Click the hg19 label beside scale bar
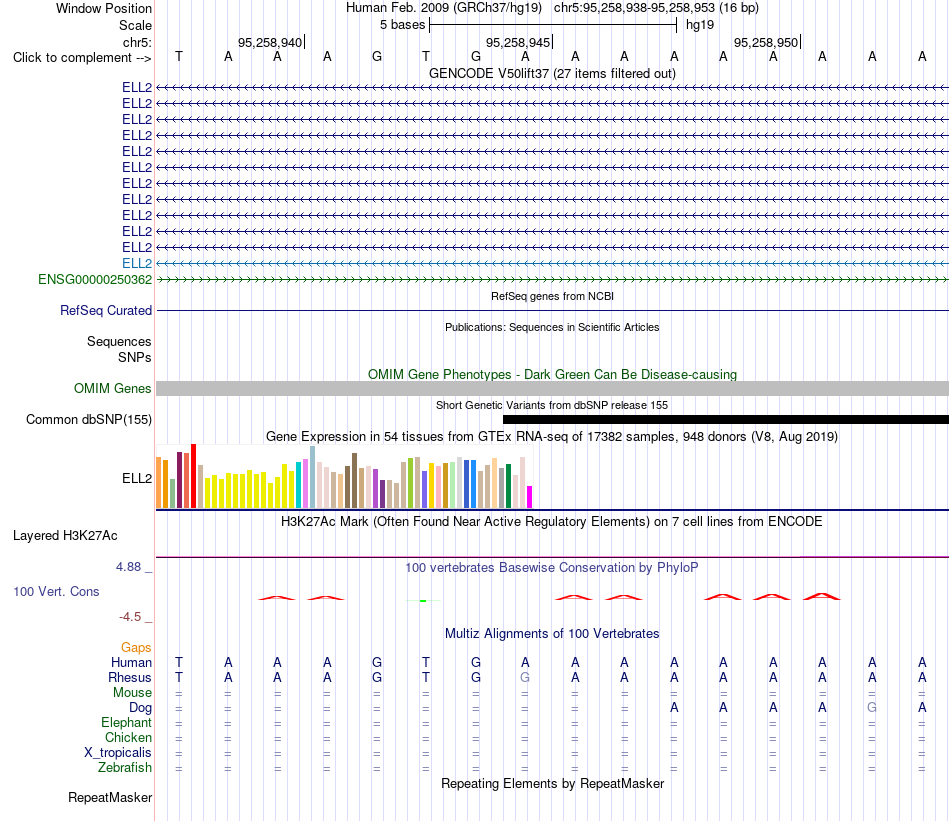 pos(700,25)
